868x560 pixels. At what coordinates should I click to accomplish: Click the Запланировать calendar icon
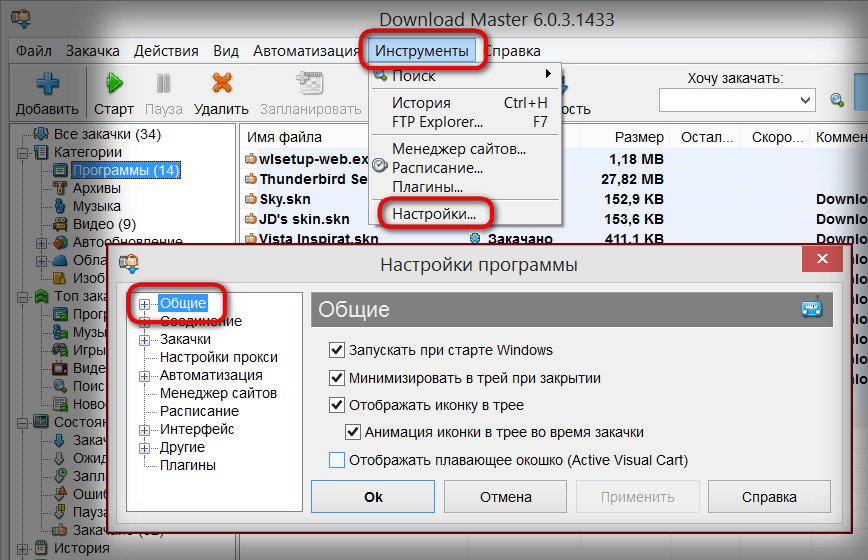[310, 83]
